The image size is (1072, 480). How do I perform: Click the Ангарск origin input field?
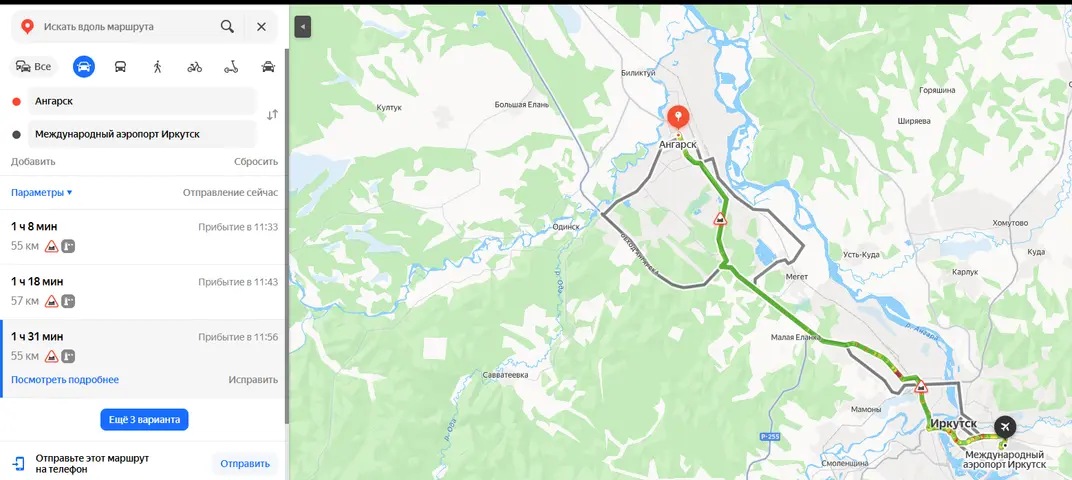[x=142, y=101]
